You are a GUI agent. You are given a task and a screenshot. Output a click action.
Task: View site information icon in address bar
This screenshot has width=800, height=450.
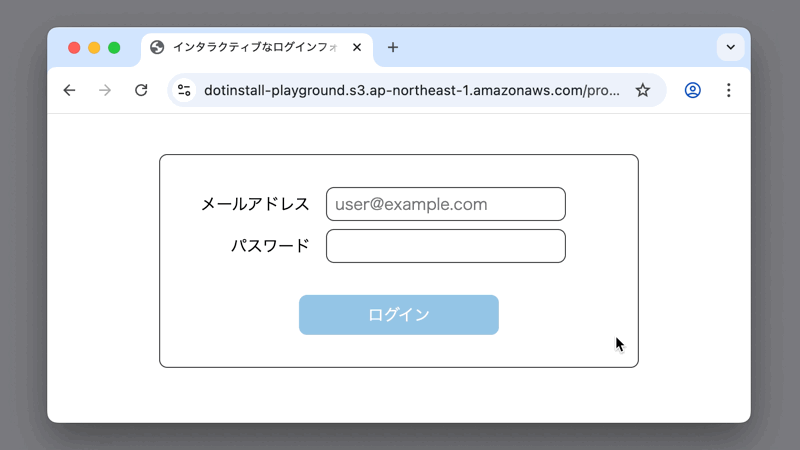(x=184, y=91)
